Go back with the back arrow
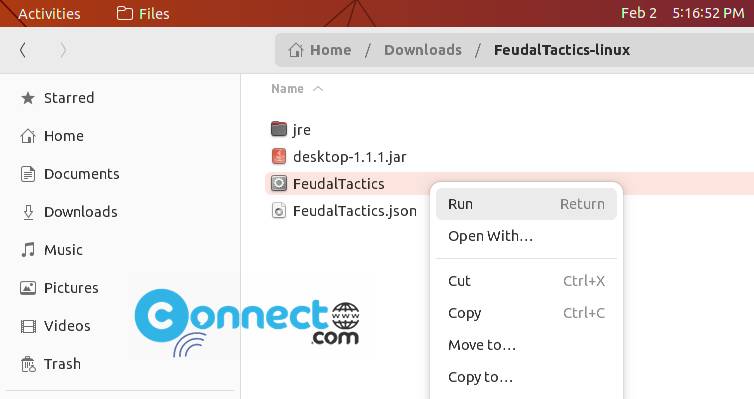The height and width of the screenshot is (399, 754). pyautogui.click(x=23, y=50)
